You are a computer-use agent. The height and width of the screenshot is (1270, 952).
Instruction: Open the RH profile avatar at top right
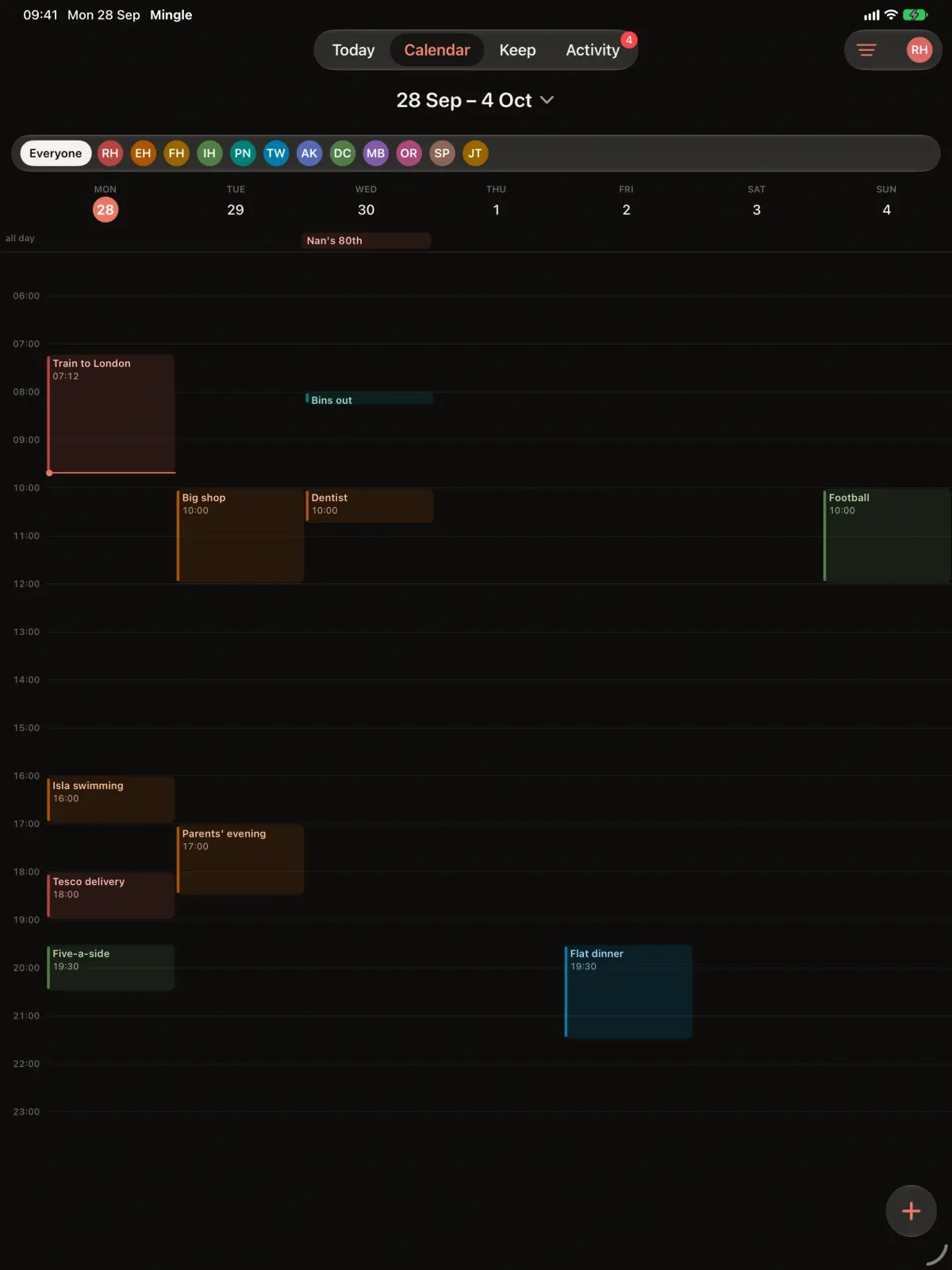pos(919,50)
